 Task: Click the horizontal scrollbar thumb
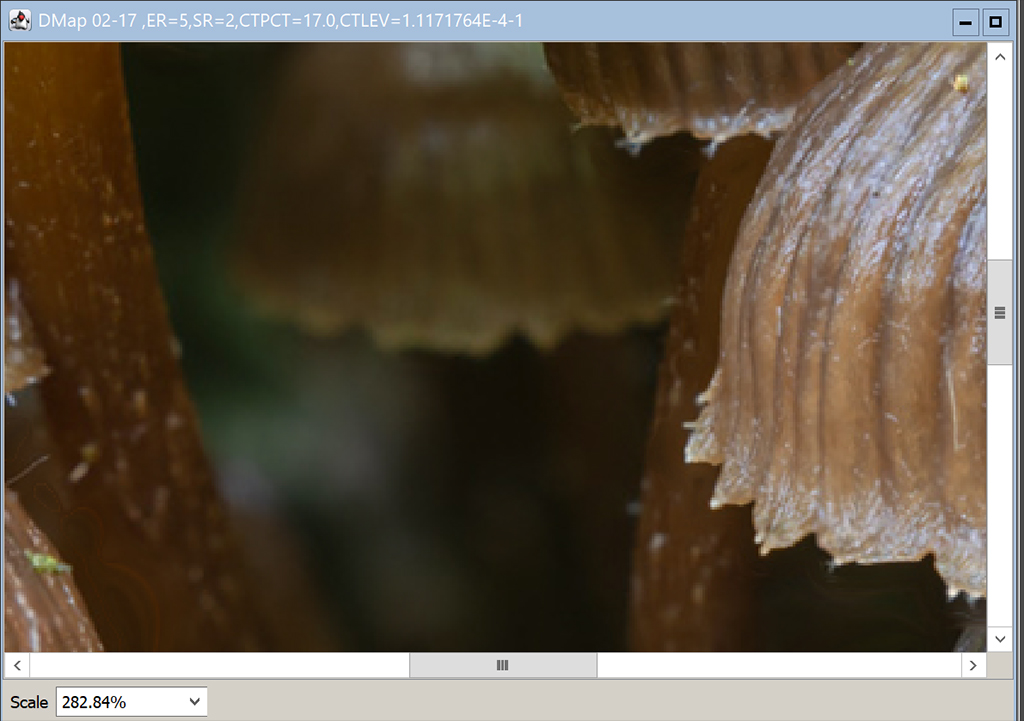point(503,665)
